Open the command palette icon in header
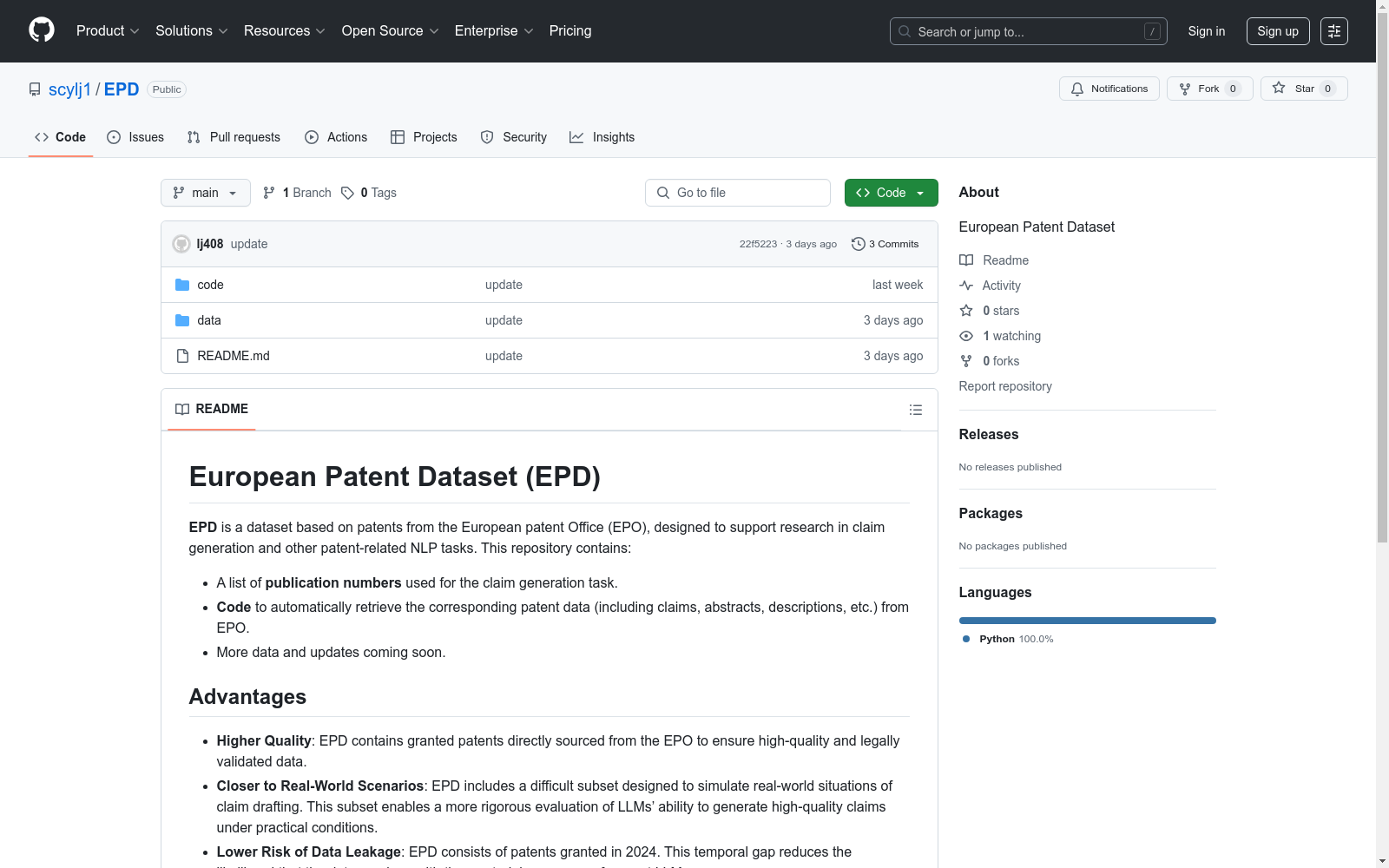1389x868 pixels. 1333,31
